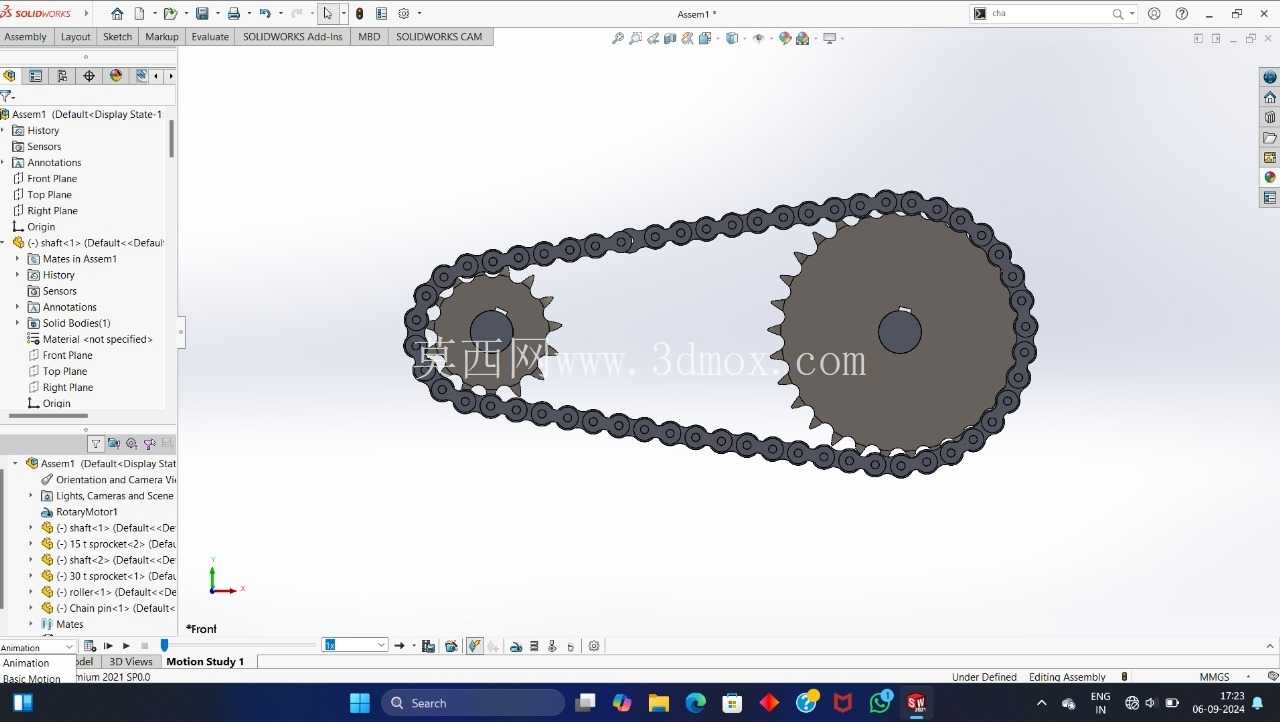Viewport: 1280px width, 722px height.
Task: Open the MBD ribbon tab
Action: coord(369,37)
